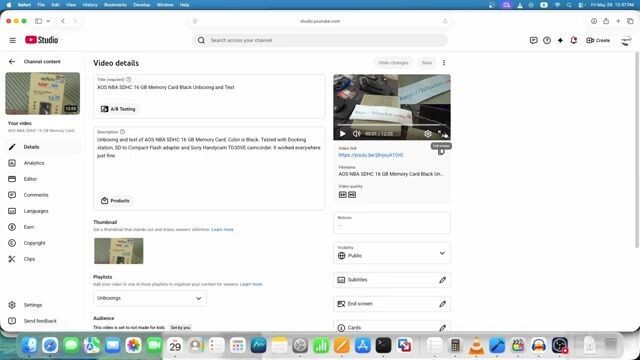Click Send feedback in the sidebar
Screen dimensions: 640x360
pyautogui.click(x=42, y=321)
